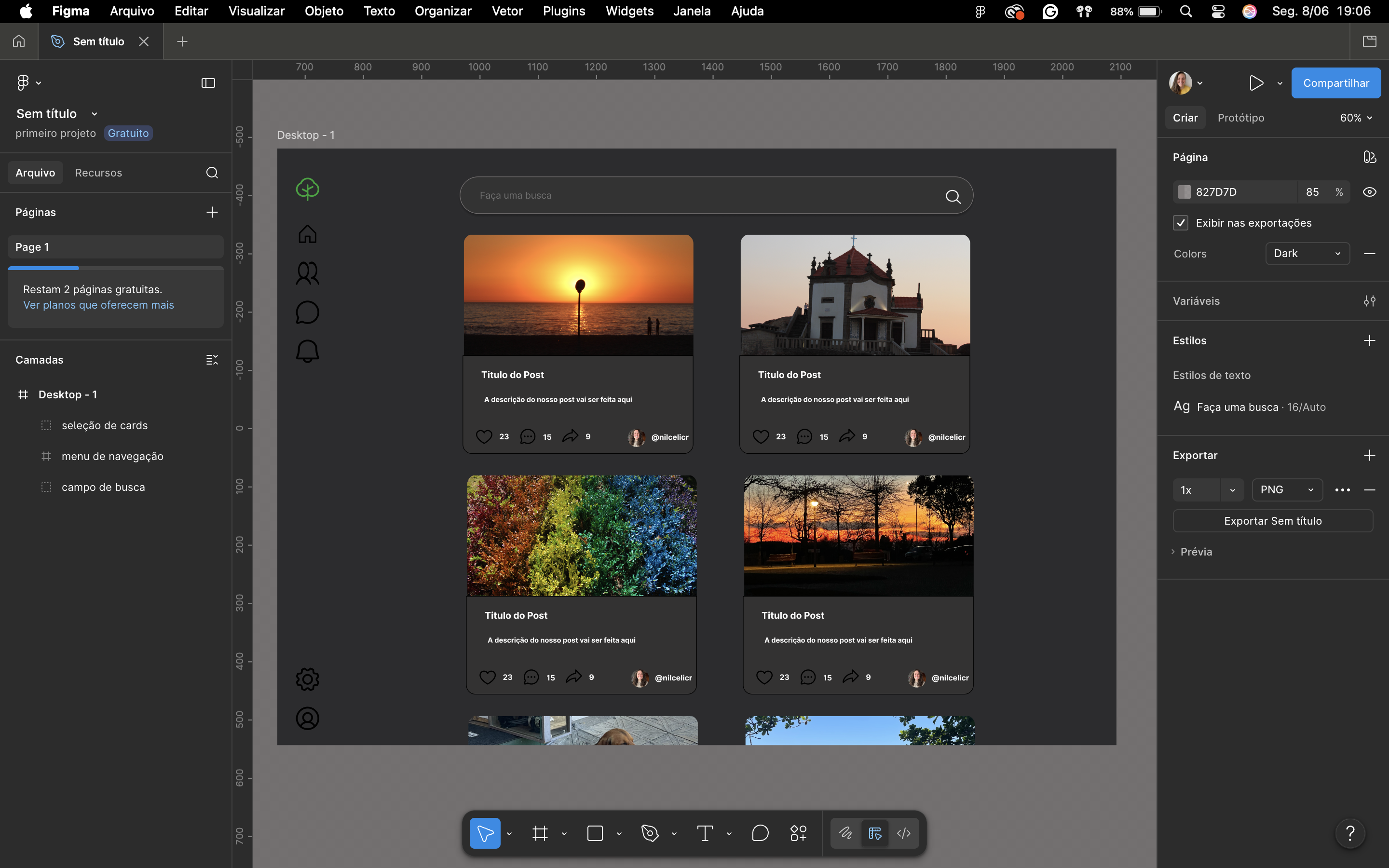1389x868 pixels.
Task: Open the user avatar account dropdown
Action: click(1186, 83)
